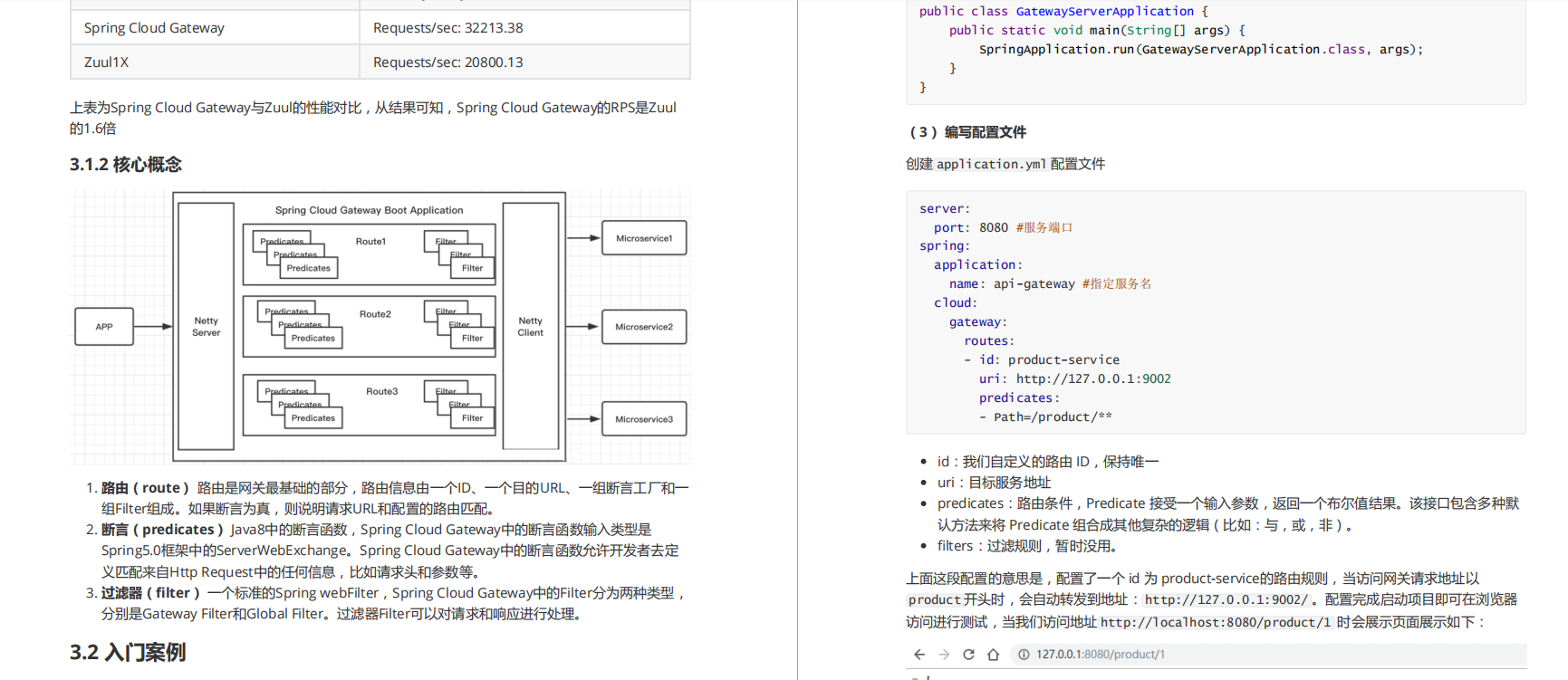
Task: Click the front Predicates box of Route2
Action: (313, 338)
